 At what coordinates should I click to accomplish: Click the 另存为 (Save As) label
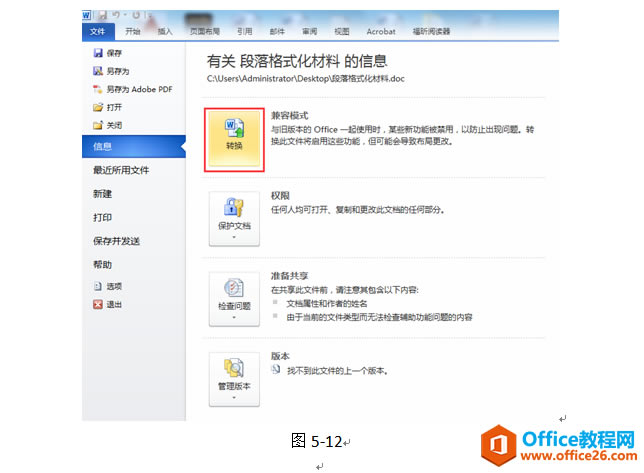[x=118, y=71]
